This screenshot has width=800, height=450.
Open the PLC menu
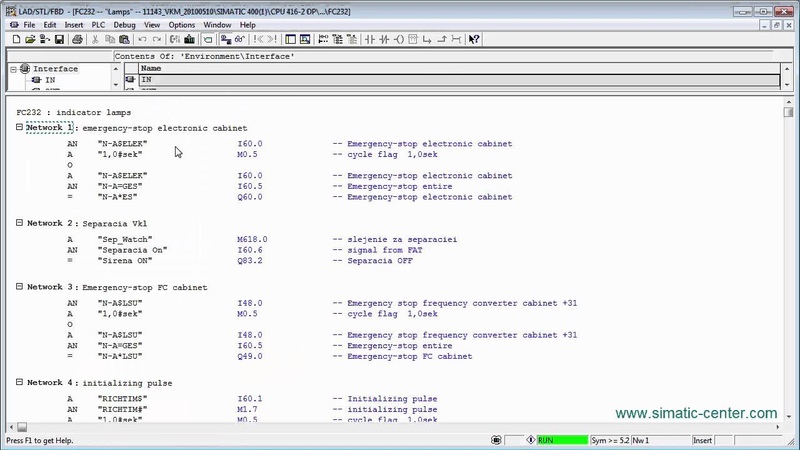coord(98,25)
